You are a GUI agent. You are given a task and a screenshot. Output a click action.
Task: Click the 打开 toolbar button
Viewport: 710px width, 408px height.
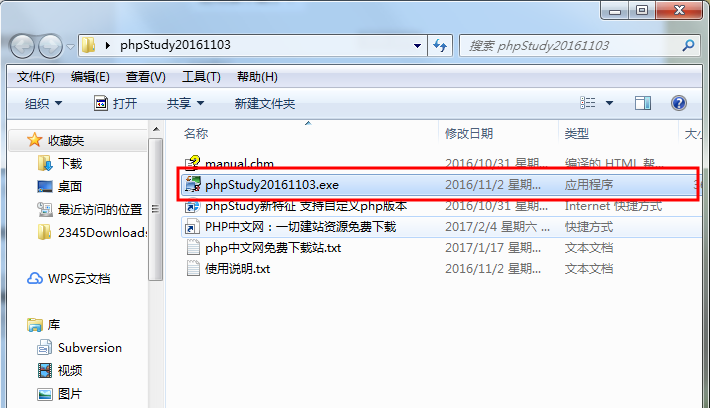point(115,103)
